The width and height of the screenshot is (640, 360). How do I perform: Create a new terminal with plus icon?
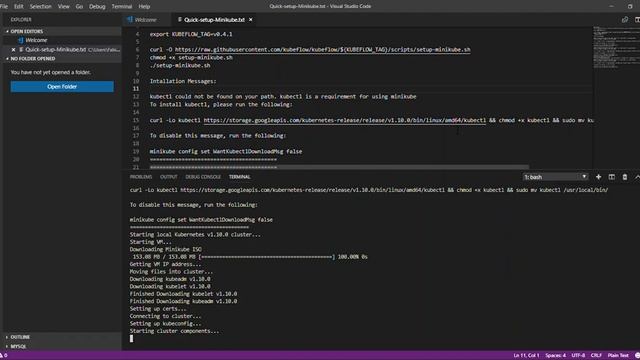click(x=598, y=177)
